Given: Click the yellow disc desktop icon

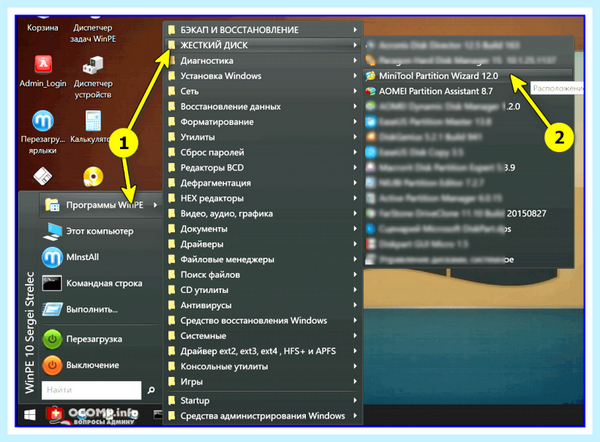Looking at the screenshot, I should [93, 177].
